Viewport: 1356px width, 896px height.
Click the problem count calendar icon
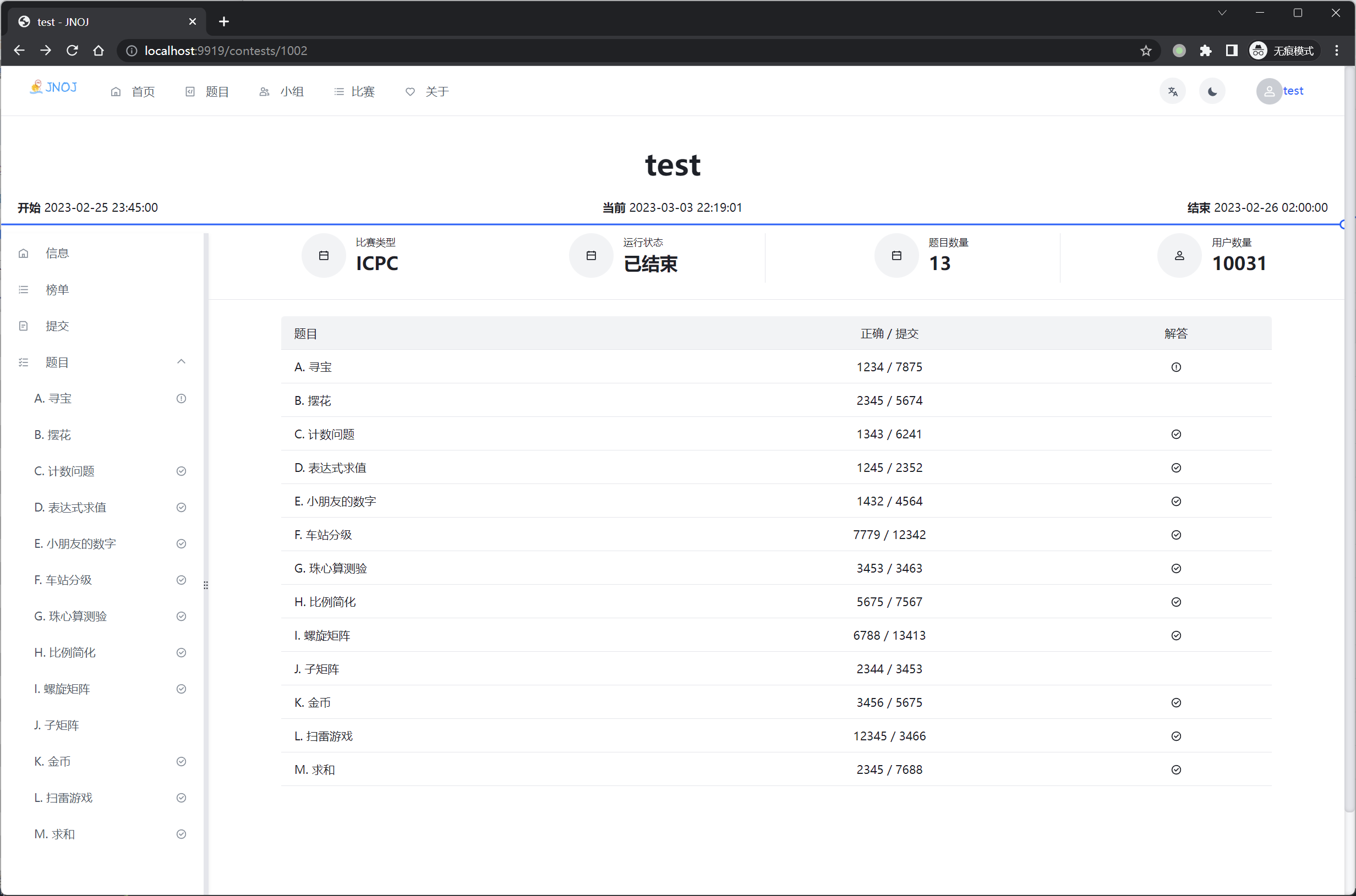pyautogui.click(x=896, y=255)
